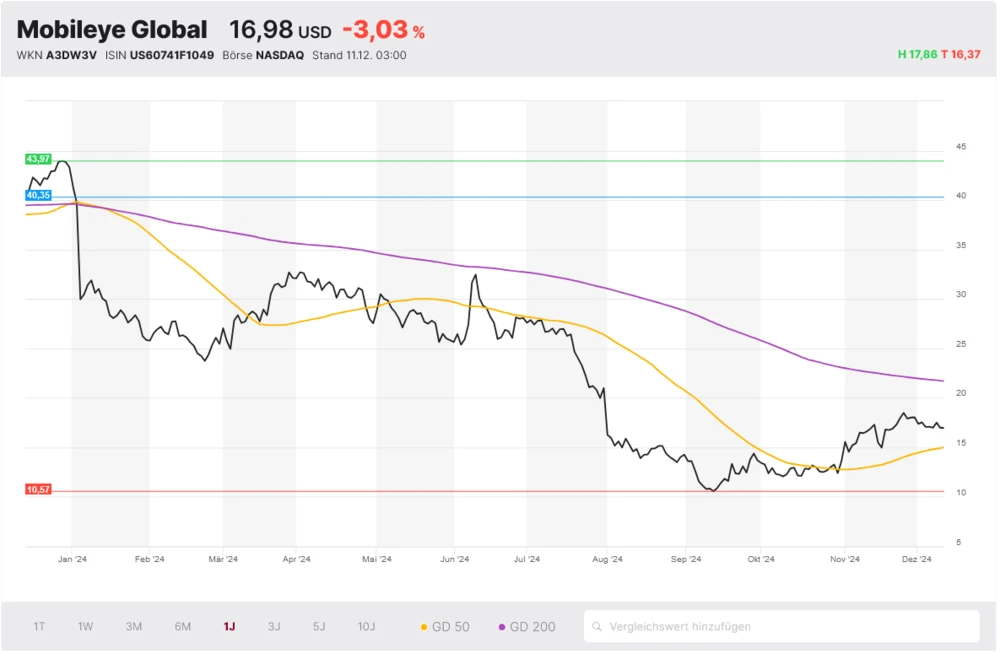This screenshot has height=654, width=1000.
Task: Open the 5J chart view
Action: click(319, 627)
